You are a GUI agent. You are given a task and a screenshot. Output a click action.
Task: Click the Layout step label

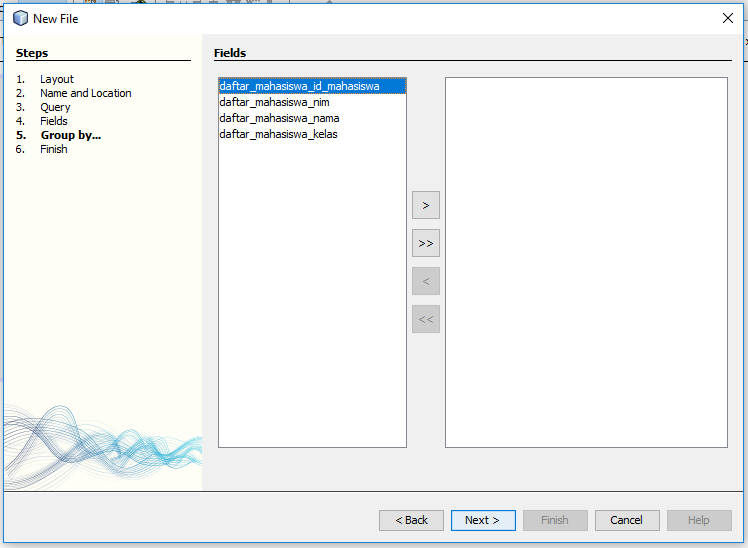tap(57, 79)
